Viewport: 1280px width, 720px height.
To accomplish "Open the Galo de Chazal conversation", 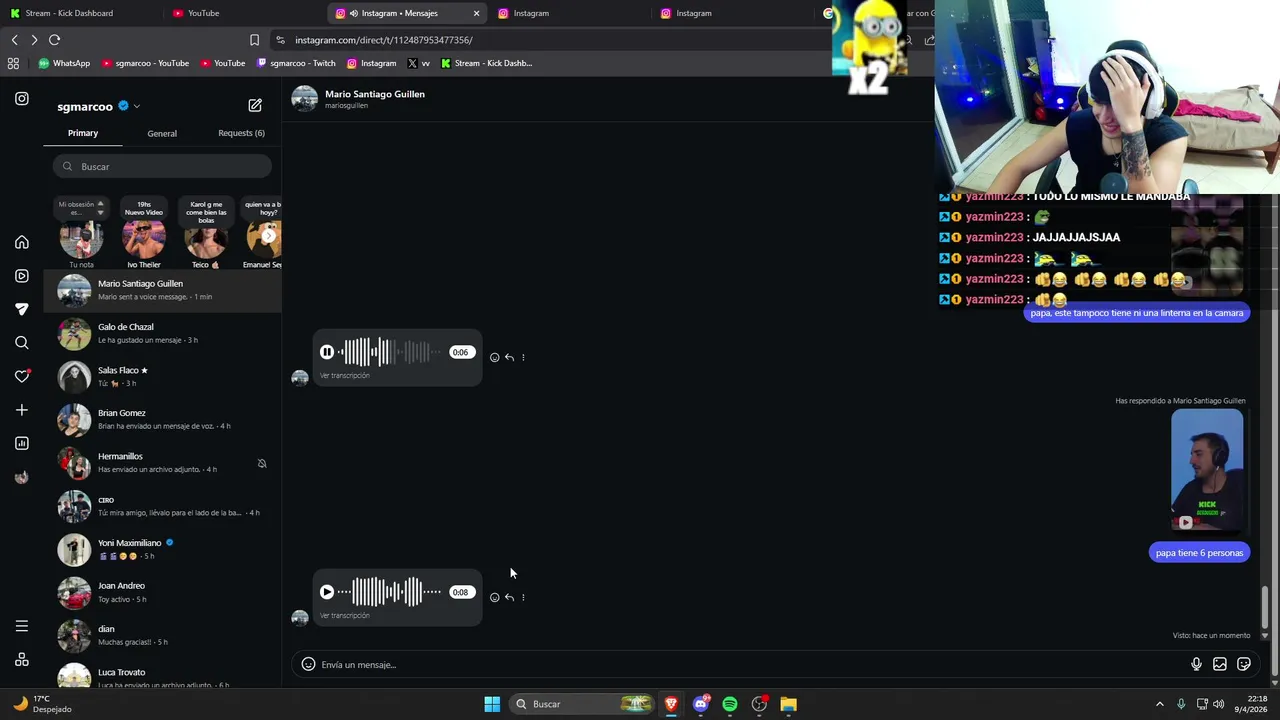I will coord(162,333).
